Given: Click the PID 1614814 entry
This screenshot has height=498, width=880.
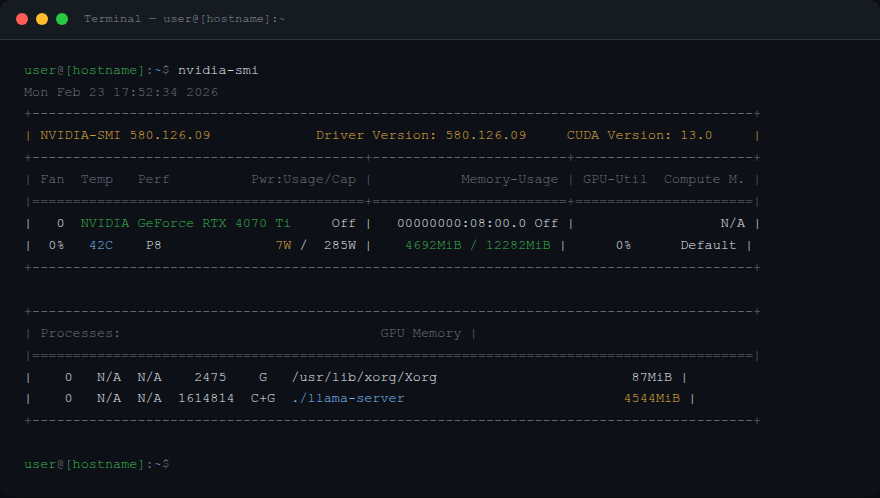Looking at the screenshot, I should point(206,399).
